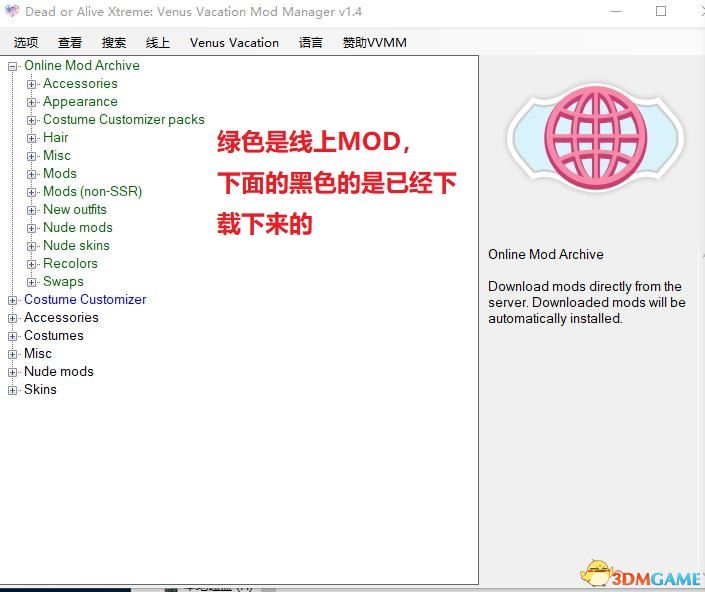Viewport: 705px width, 592px height.
Task: Click the 赞助VVMM menu item
Action: click(374, 43)
